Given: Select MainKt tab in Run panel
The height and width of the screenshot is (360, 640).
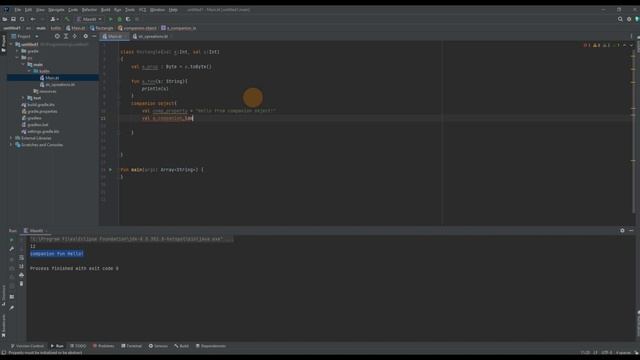Looking at the screenshot, I should tap(35, 231).
